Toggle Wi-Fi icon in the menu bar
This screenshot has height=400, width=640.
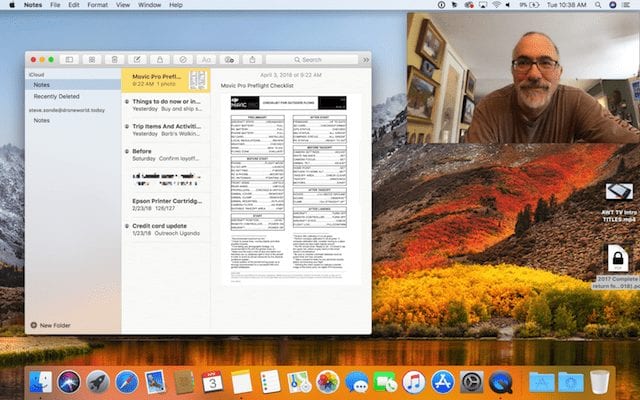pos(497,6)
